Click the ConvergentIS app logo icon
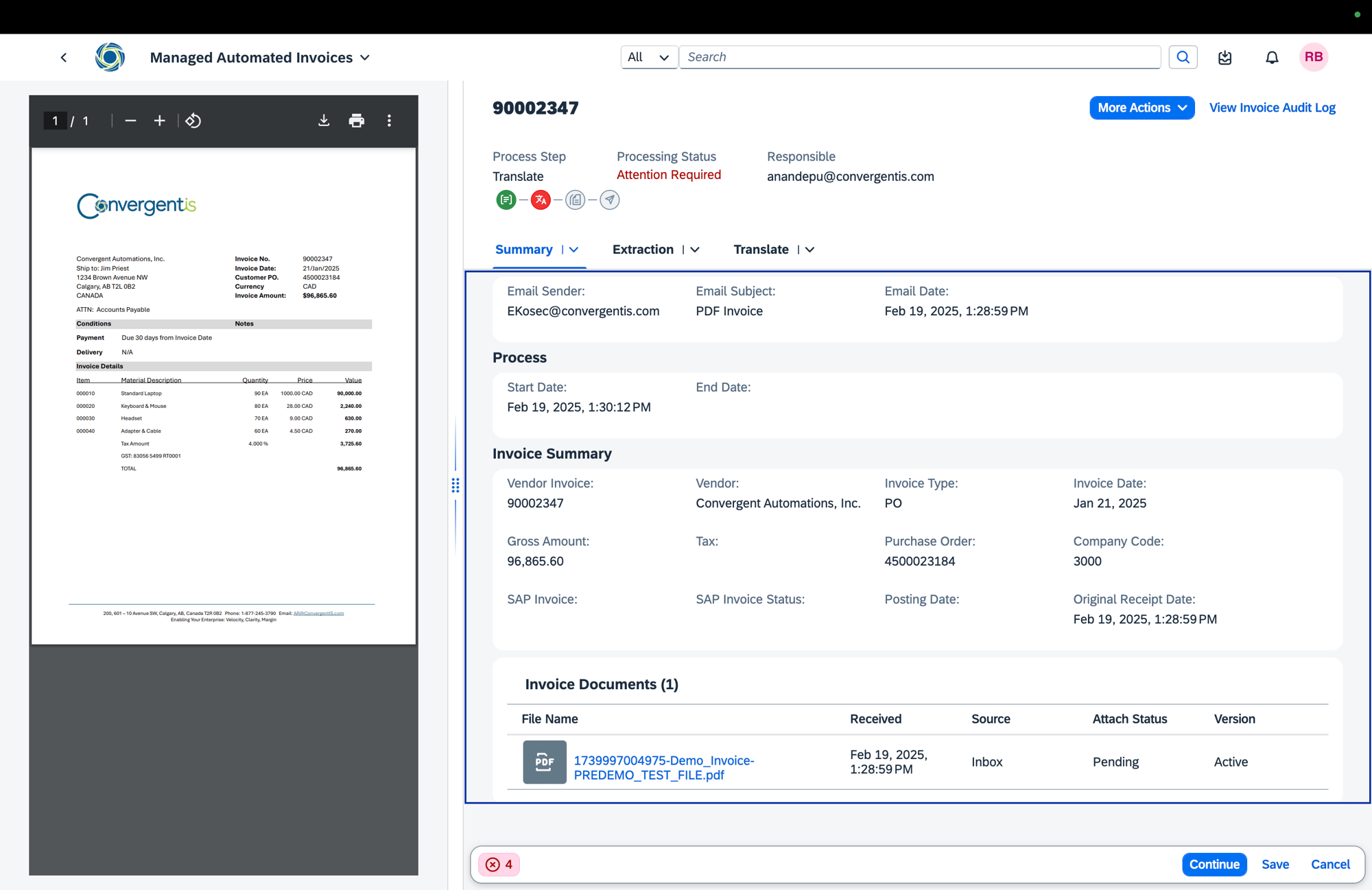1372x890 pixels. coord(110,57)
